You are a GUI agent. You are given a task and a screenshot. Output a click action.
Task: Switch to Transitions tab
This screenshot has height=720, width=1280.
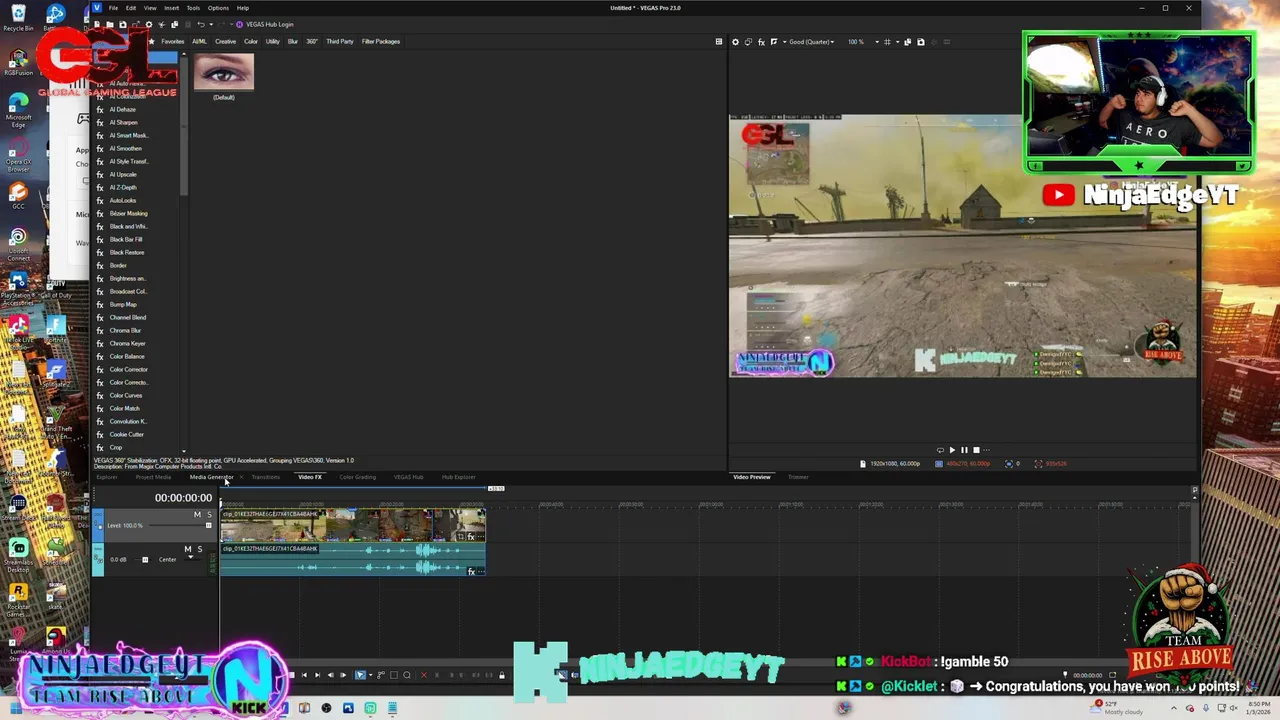coord(265,477)
